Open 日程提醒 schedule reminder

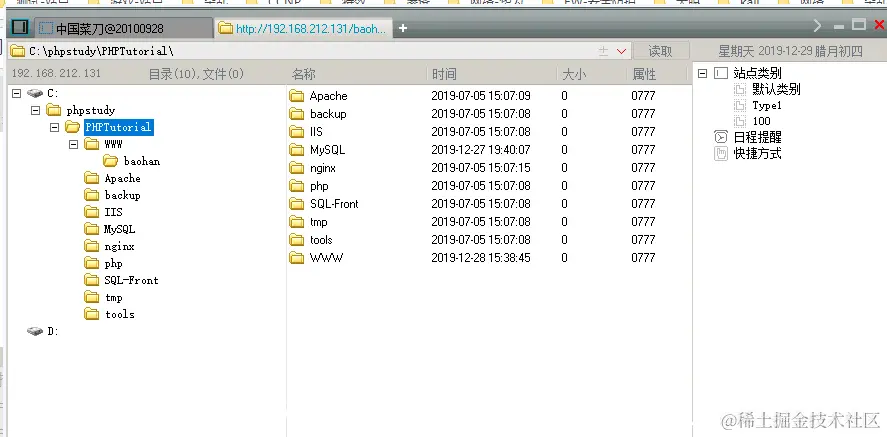pyautogui.click(x=757, y=137)
